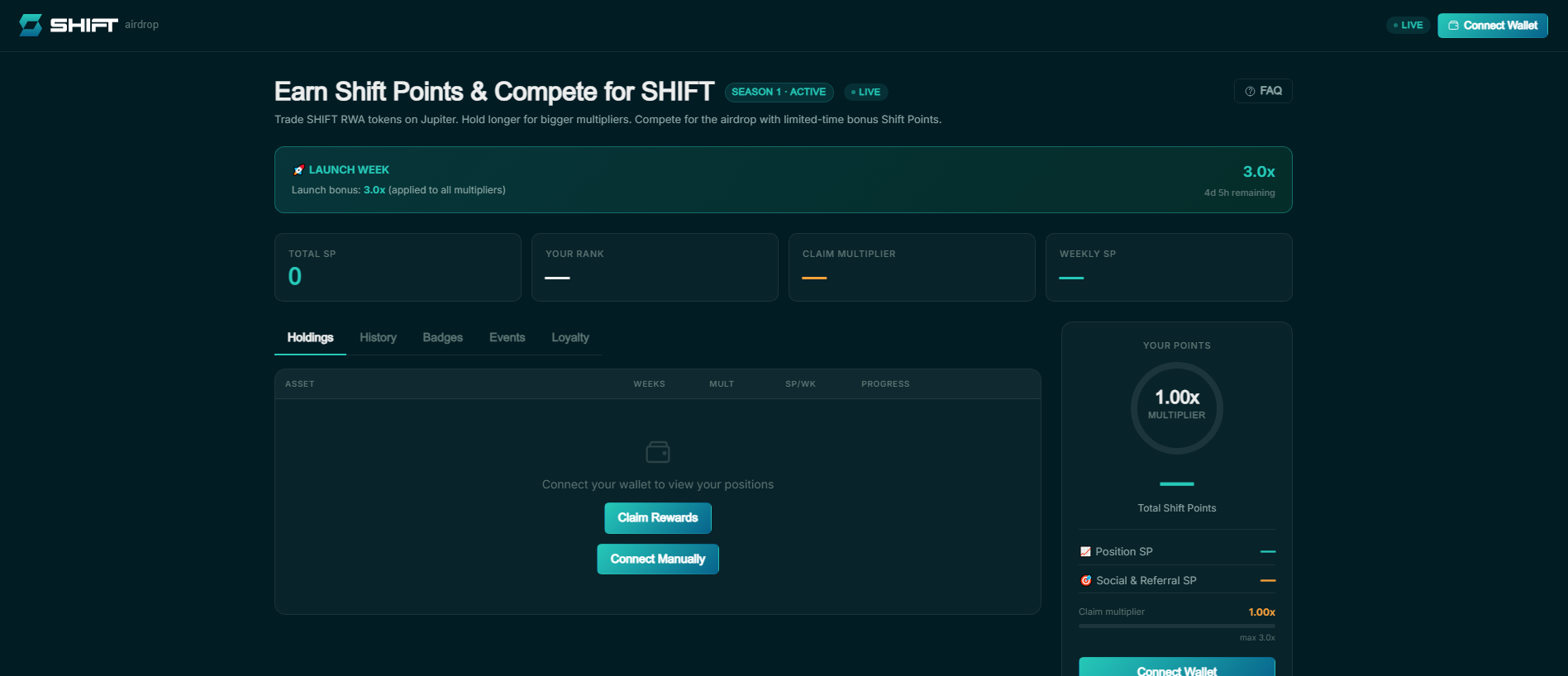Click the MULT column header
Viewport: 1568px width, 676px height.
pos(722,384)
